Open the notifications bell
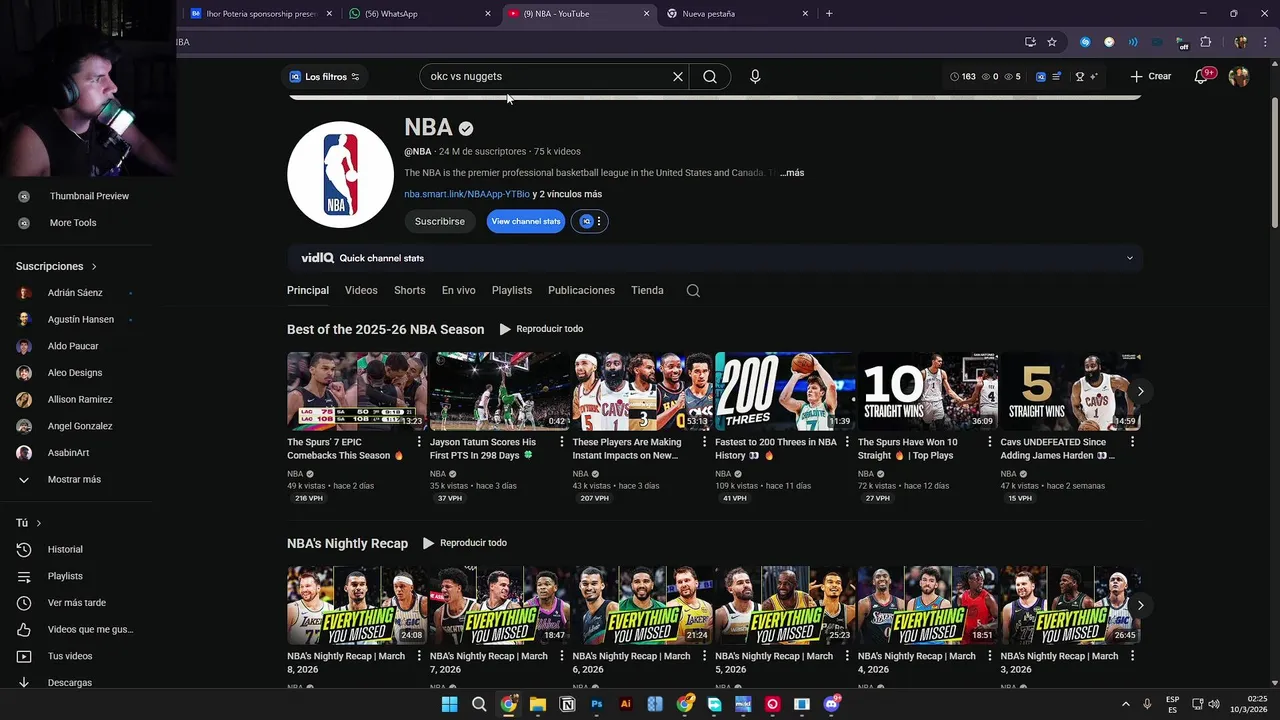 point(1203,77)
